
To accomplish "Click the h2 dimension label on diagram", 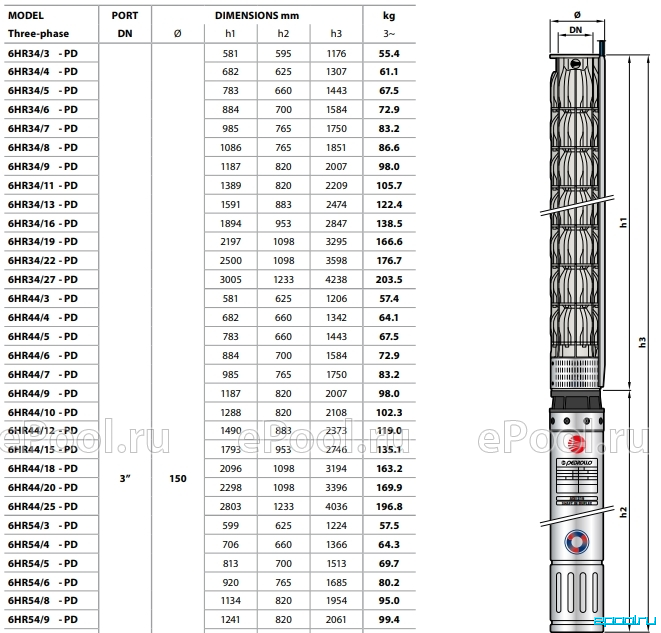I will pyautogui.click(x=624, y=512).
